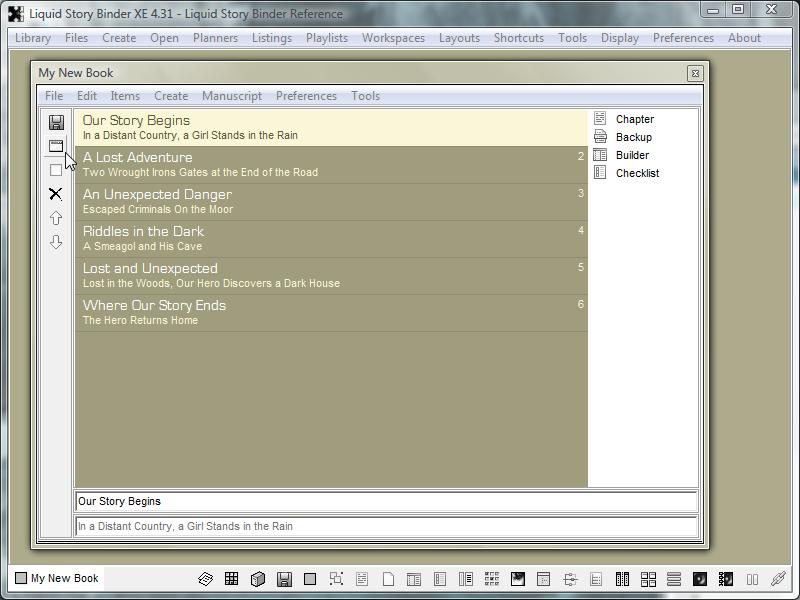This screenshot has width=800, height=600.
Task: Click the 3D cube icon in the bottom toolbar
Action: pos(257,579)
